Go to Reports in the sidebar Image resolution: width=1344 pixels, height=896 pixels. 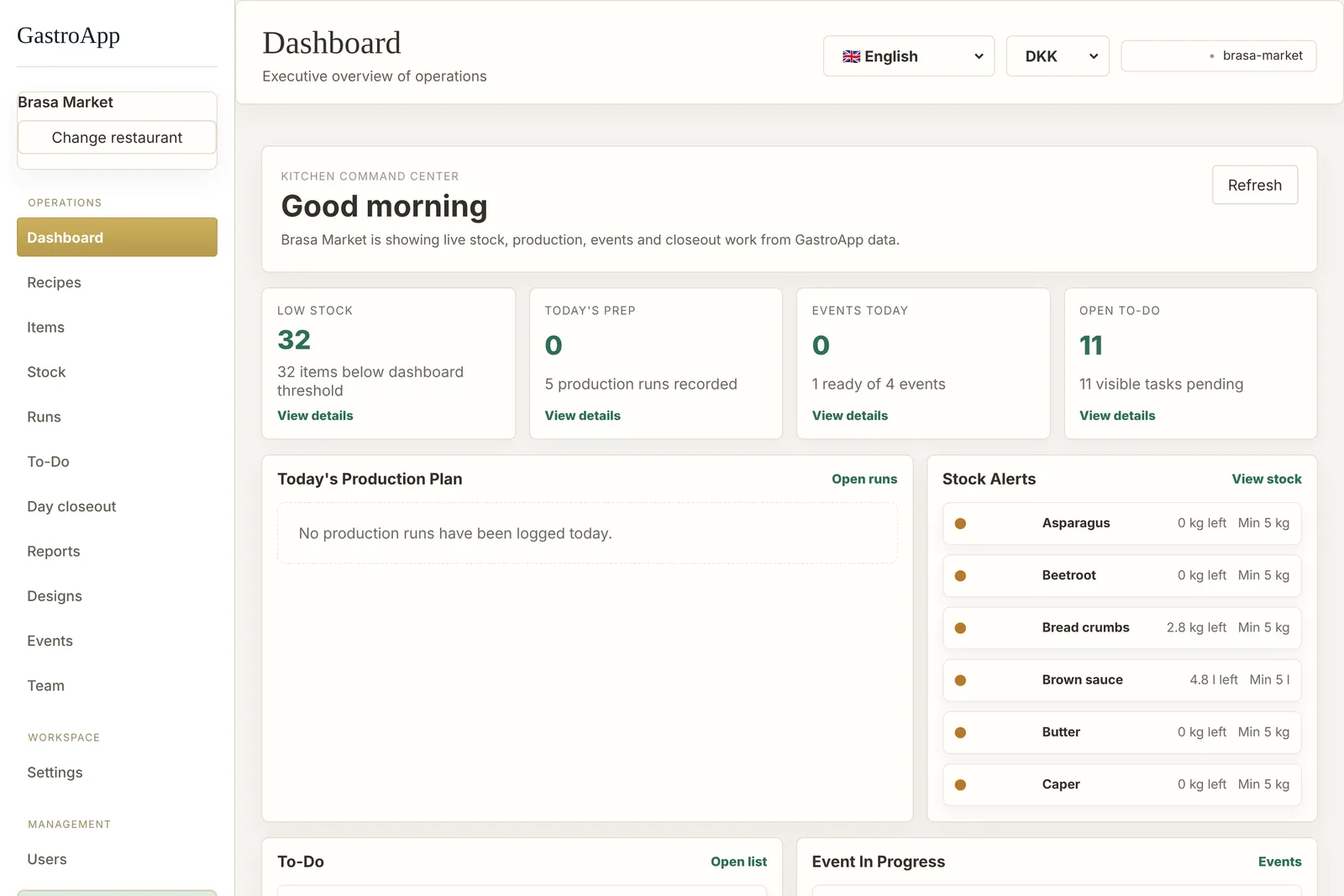pyautogui.click(x=117, y=551)
